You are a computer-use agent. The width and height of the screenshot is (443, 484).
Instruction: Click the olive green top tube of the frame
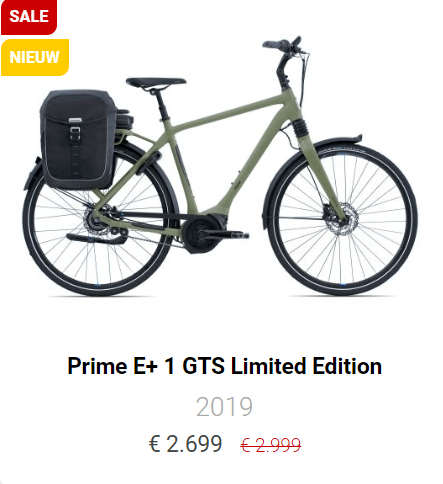230,112
